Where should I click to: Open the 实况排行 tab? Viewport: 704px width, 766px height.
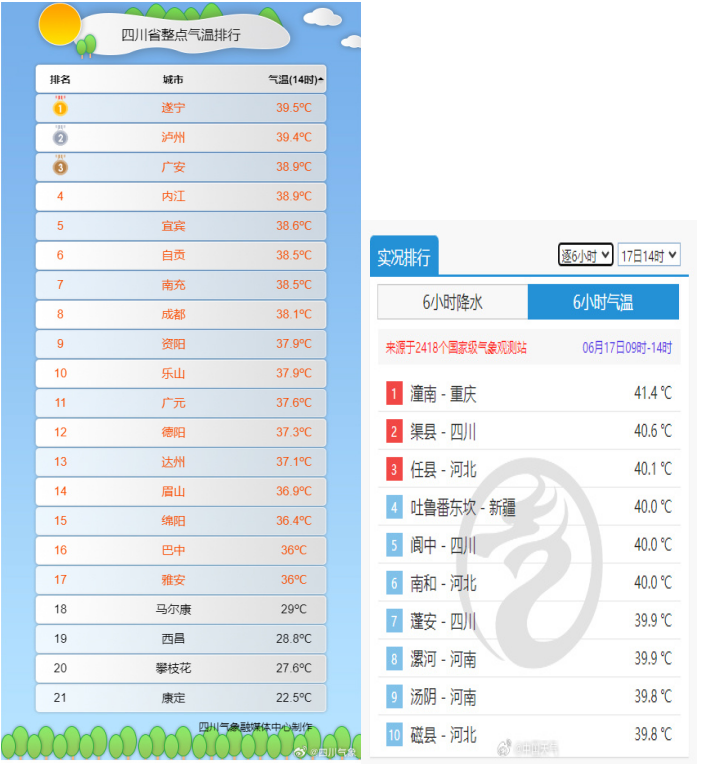tap(404, 258)
